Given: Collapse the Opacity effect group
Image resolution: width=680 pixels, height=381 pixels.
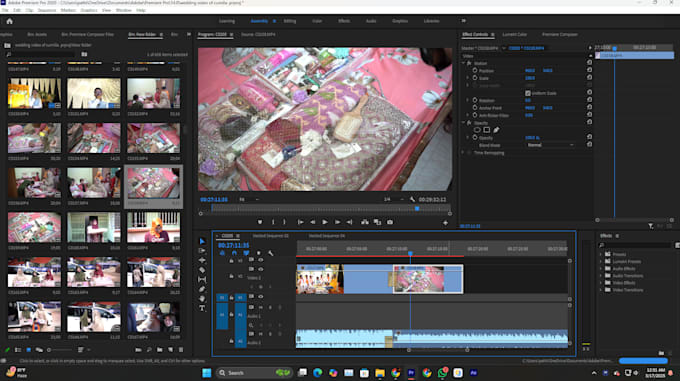Looking at the screenshot, I should [463, 123].
